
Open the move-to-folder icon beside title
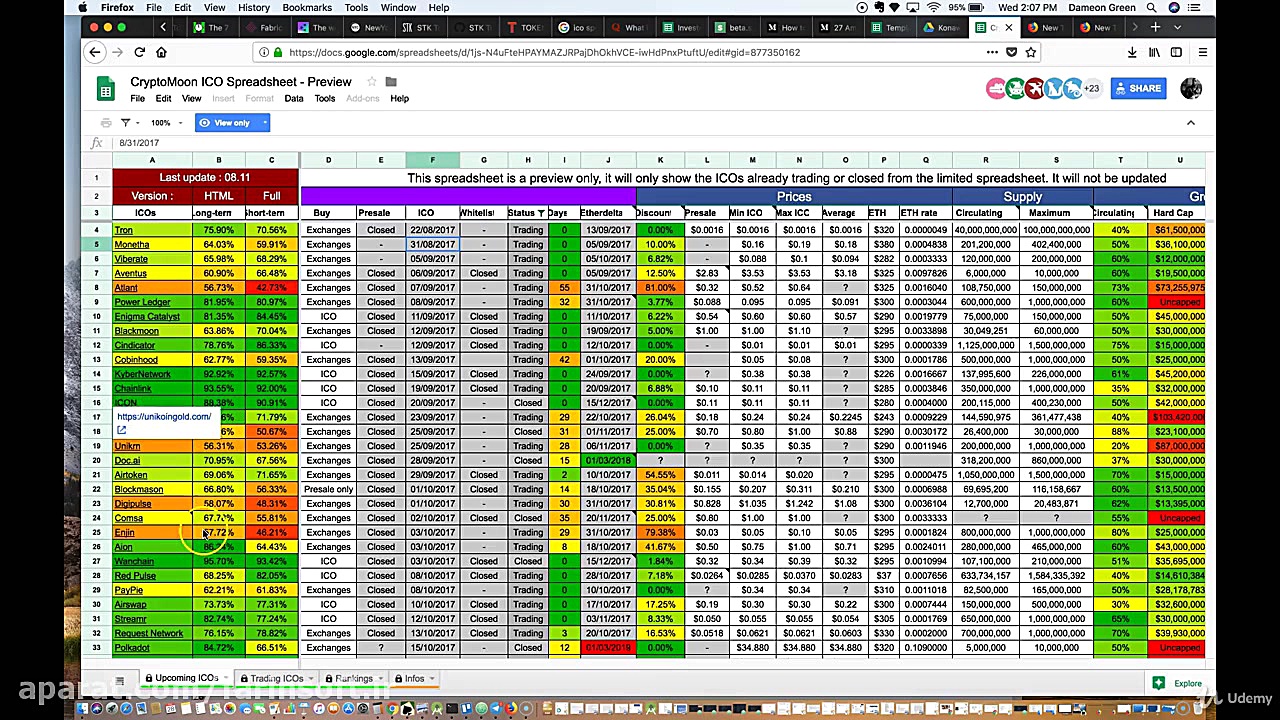391,82
